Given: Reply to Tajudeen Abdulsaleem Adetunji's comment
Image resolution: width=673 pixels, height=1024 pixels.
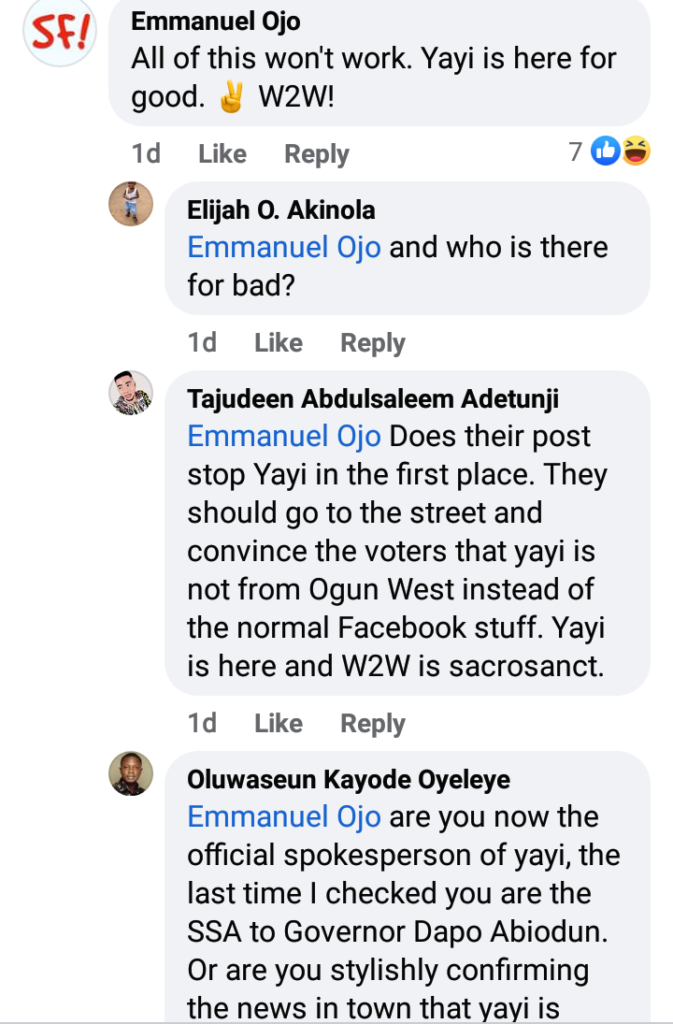Looking at the screenshot, I should (x=372, y=723).
